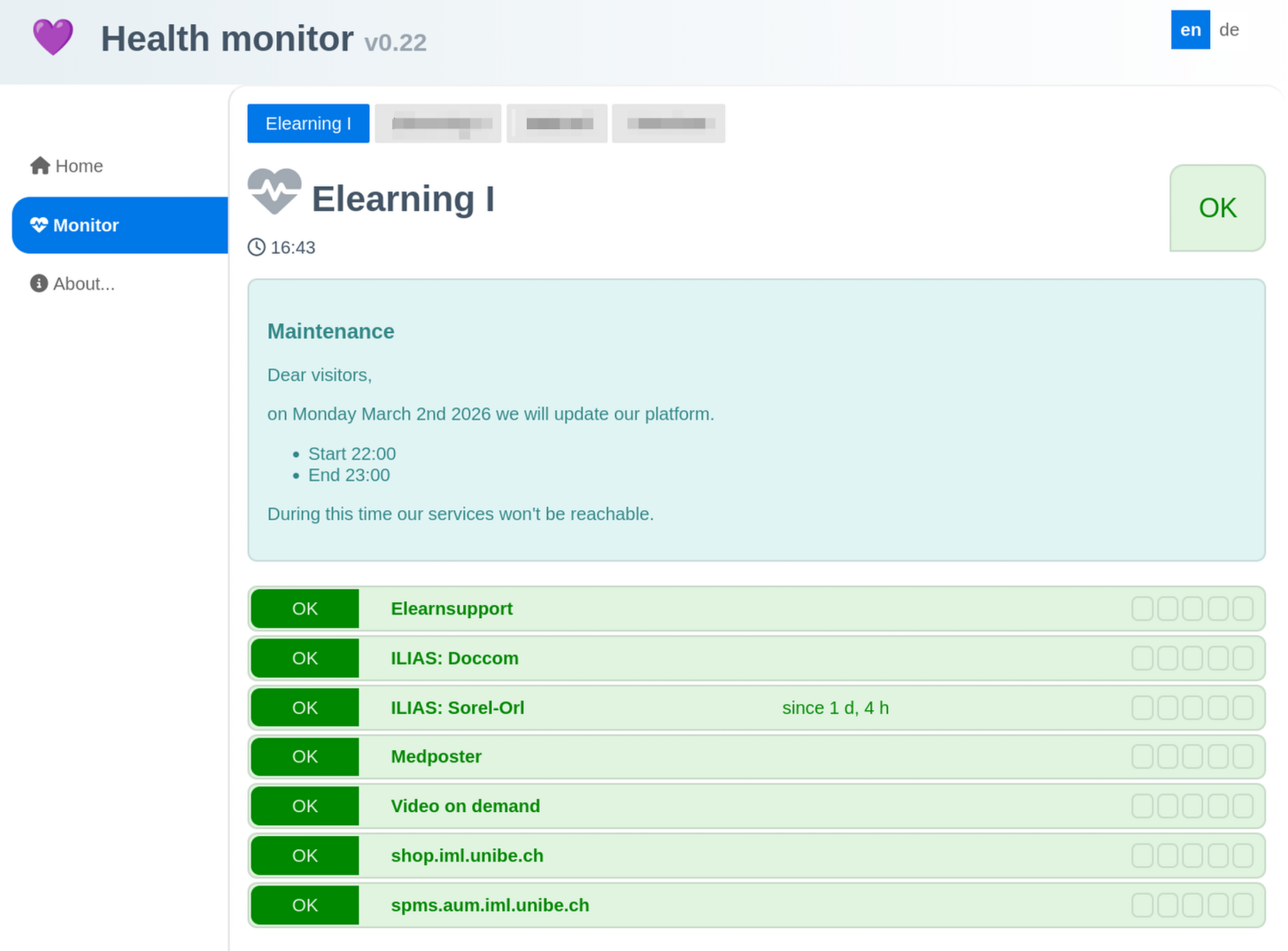Click the info circle icon beside About
The width and height of the screenshot is (1288, 951).
coord(39,283)
